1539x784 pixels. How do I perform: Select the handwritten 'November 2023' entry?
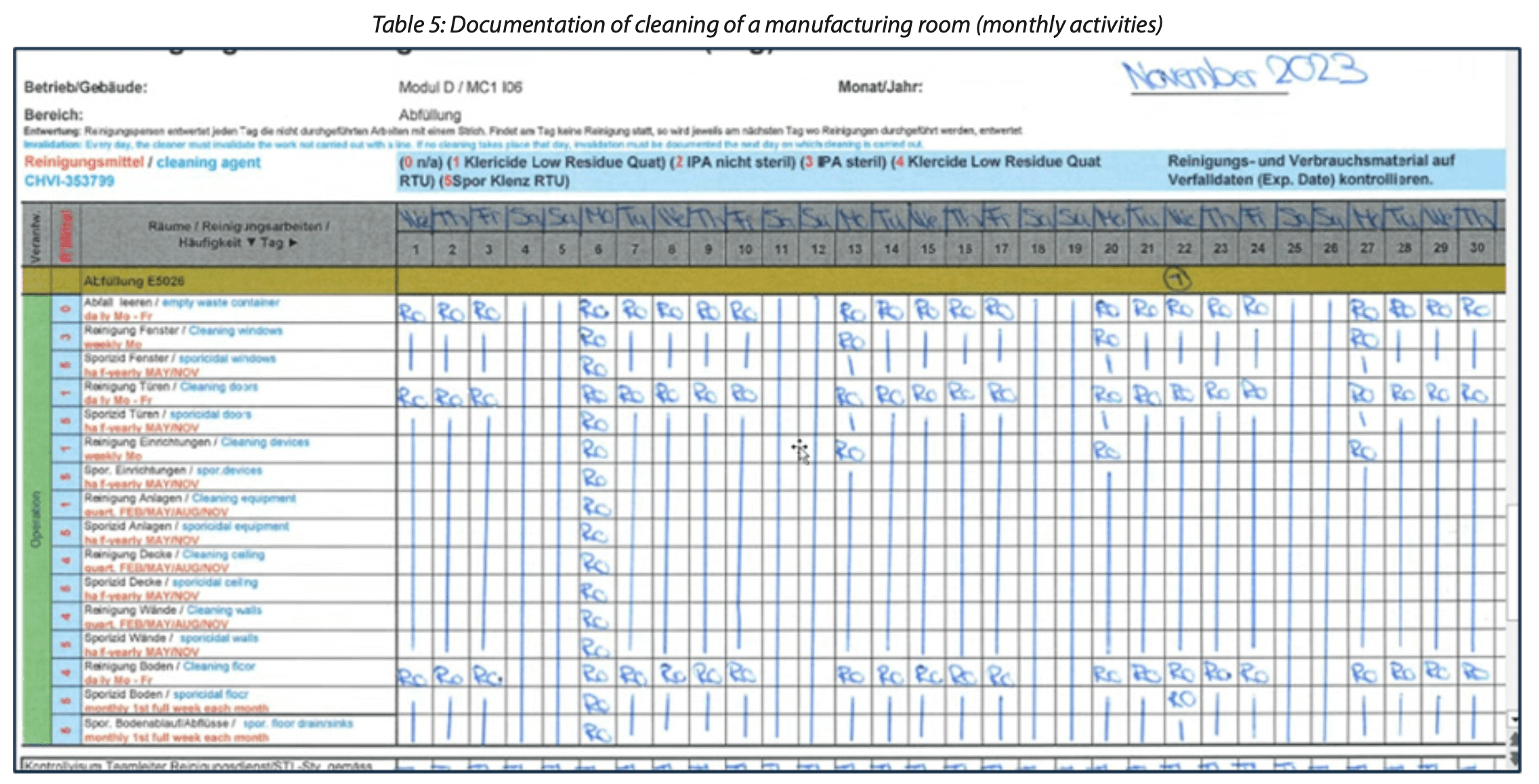tap(1245, 73)
